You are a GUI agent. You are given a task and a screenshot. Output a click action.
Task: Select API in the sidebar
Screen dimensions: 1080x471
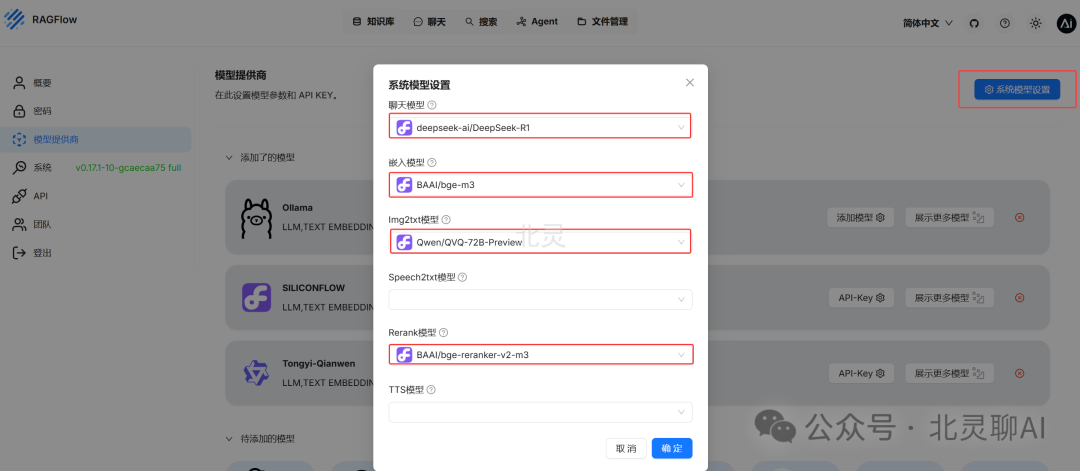click(96, 196)
